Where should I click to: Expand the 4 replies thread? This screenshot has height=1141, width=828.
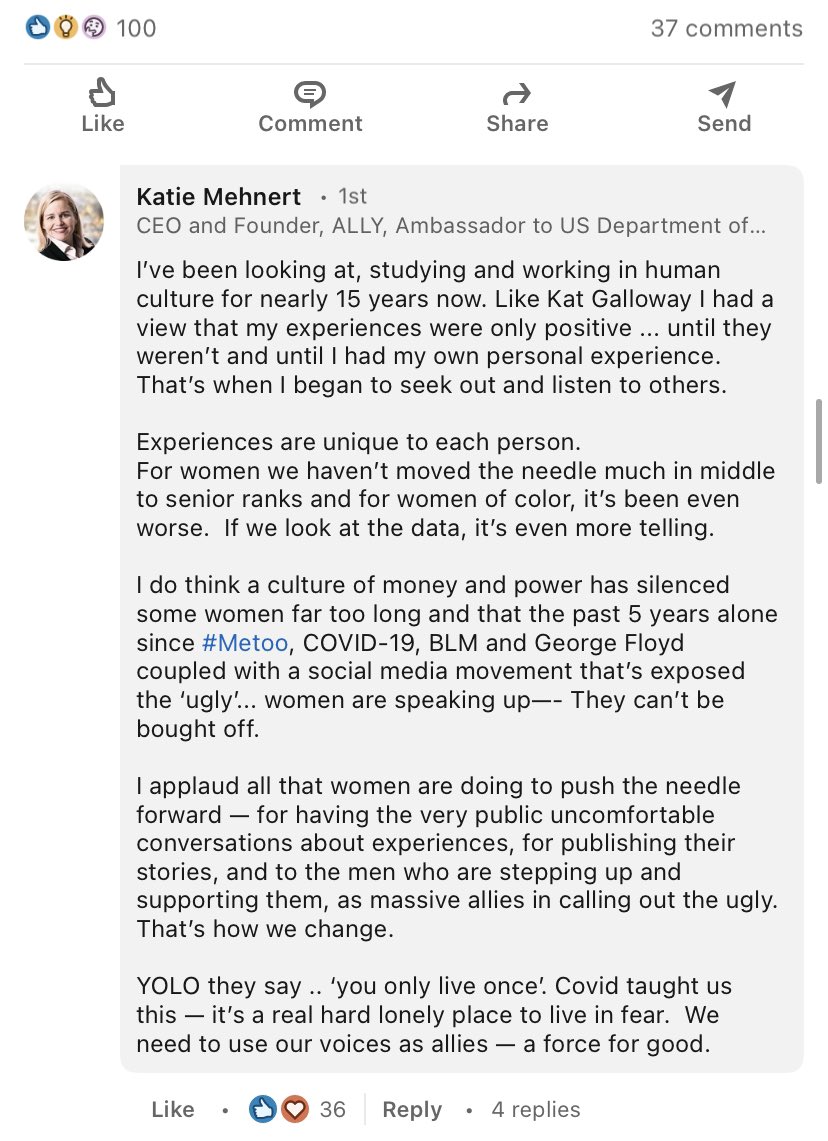(x=536, y=1109)
